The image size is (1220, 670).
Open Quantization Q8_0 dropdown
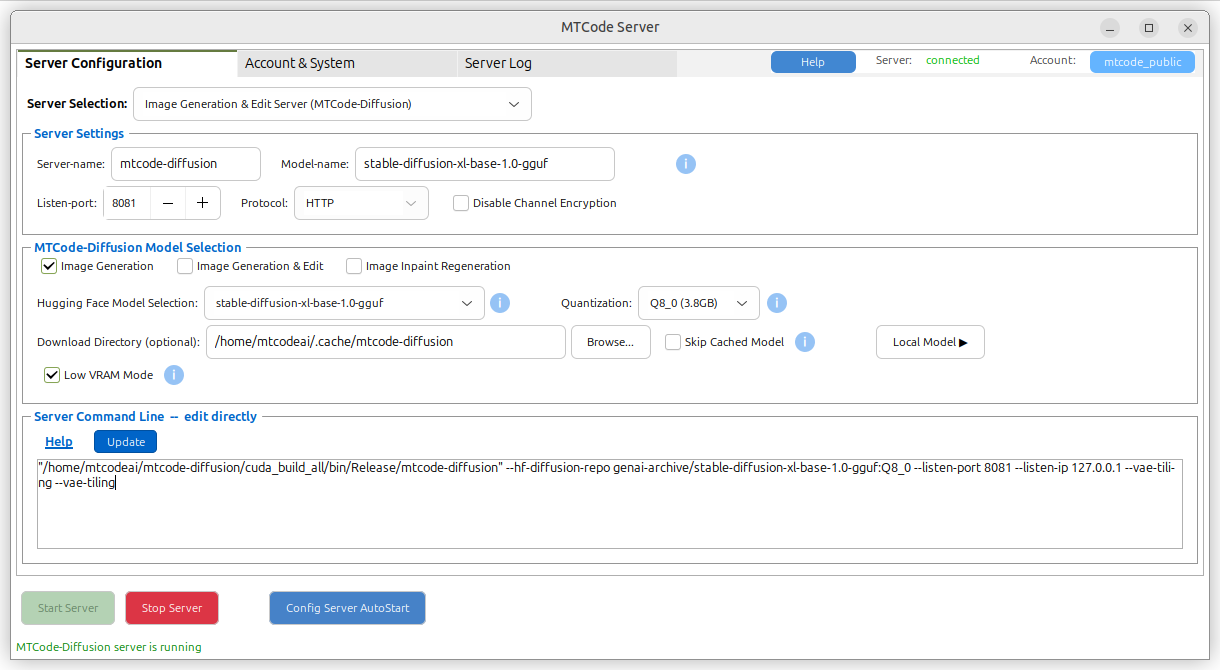pos(698,303)
